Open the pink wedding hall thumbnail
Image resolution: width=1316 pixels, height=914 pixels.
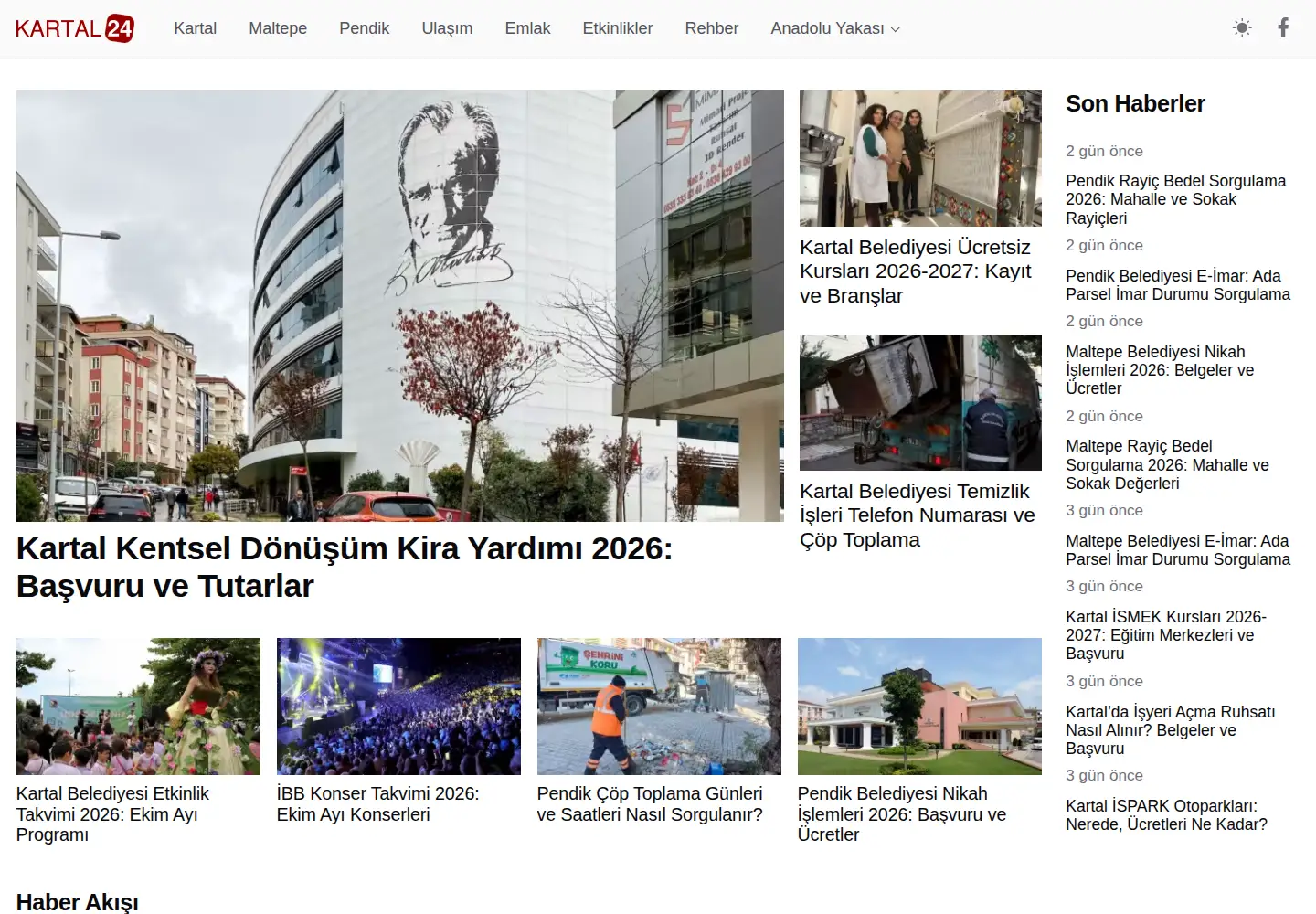pos(919,707)
